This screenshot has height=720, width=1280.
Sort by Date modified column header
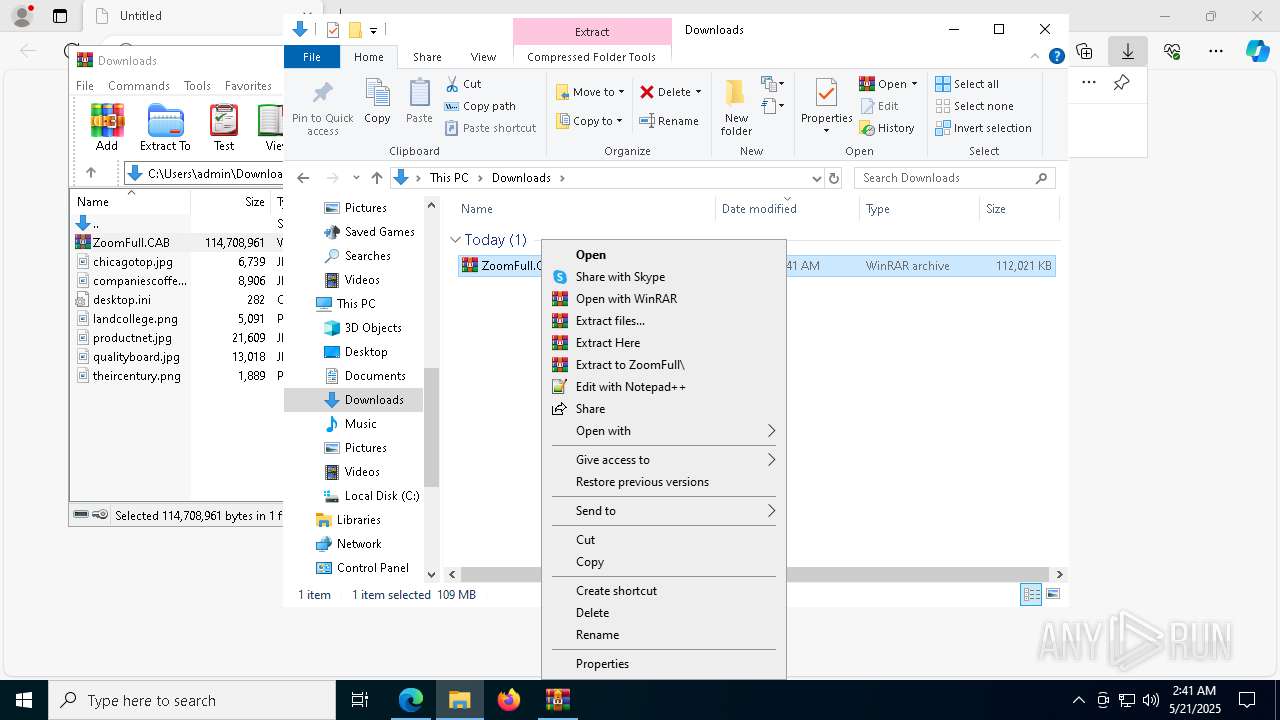[x=788, y=209]
